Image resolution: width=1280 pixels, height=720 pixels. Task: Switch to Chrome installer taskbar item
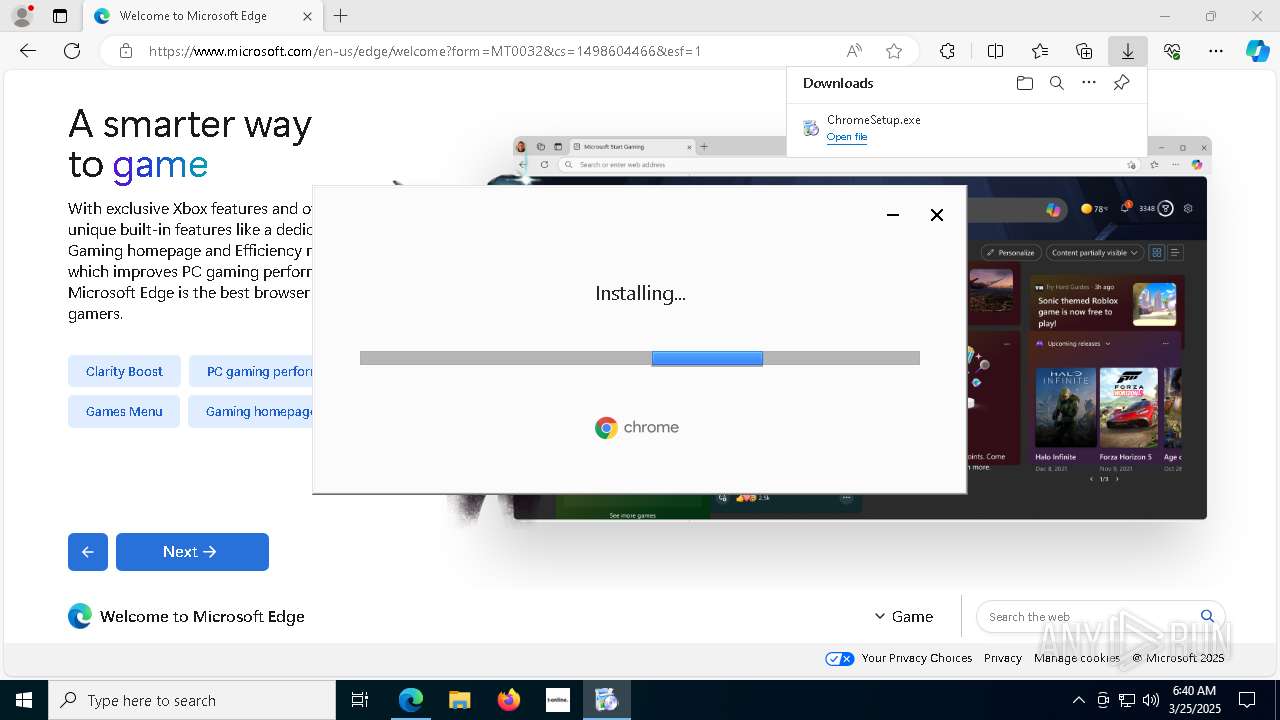(607, 700)
